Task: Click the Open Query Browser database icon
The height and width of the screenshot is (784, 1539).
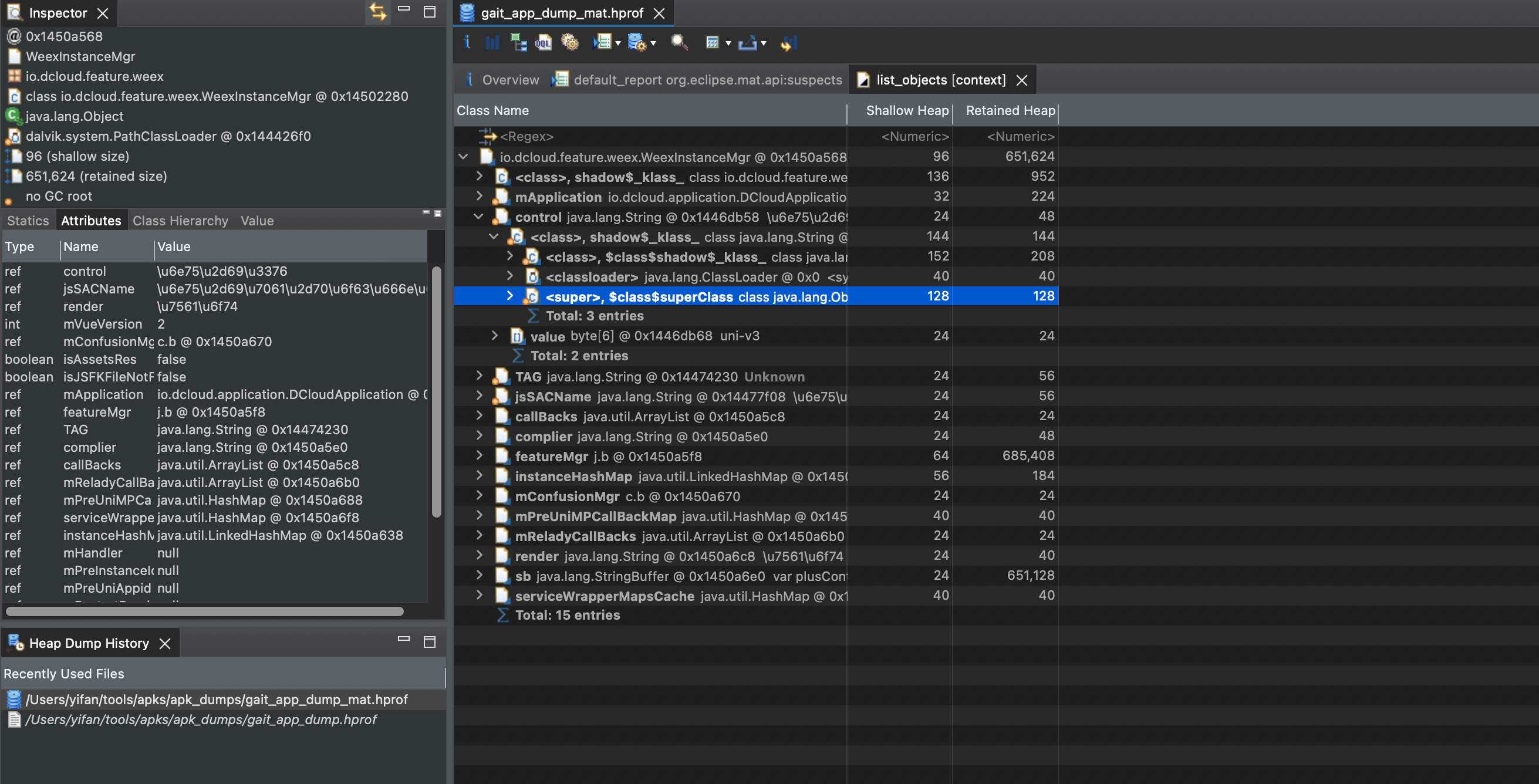Action: coord(637,42)
